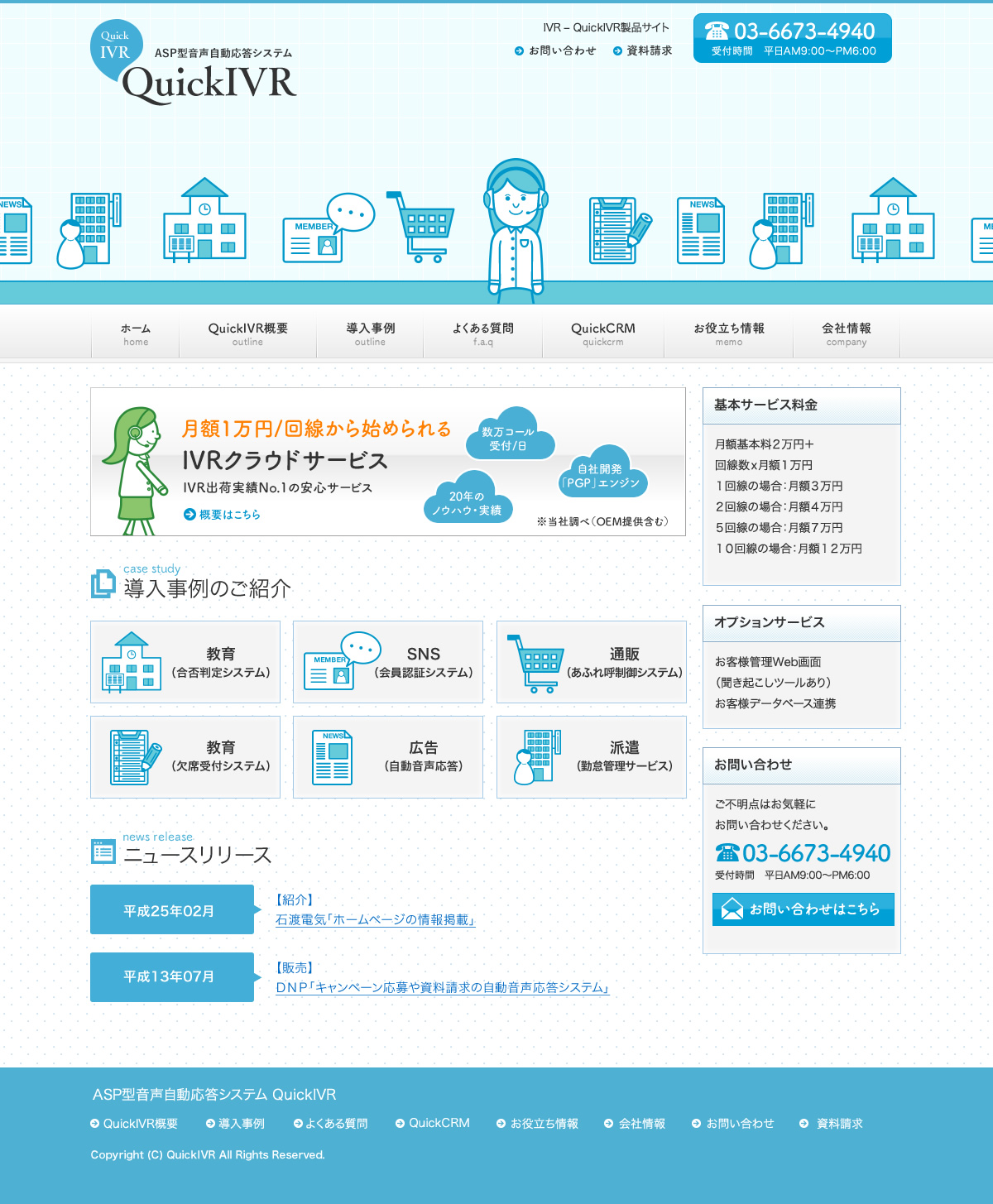
Task: Follow the 概要はこちら link in the banner
Action: [x=230, y=515]
